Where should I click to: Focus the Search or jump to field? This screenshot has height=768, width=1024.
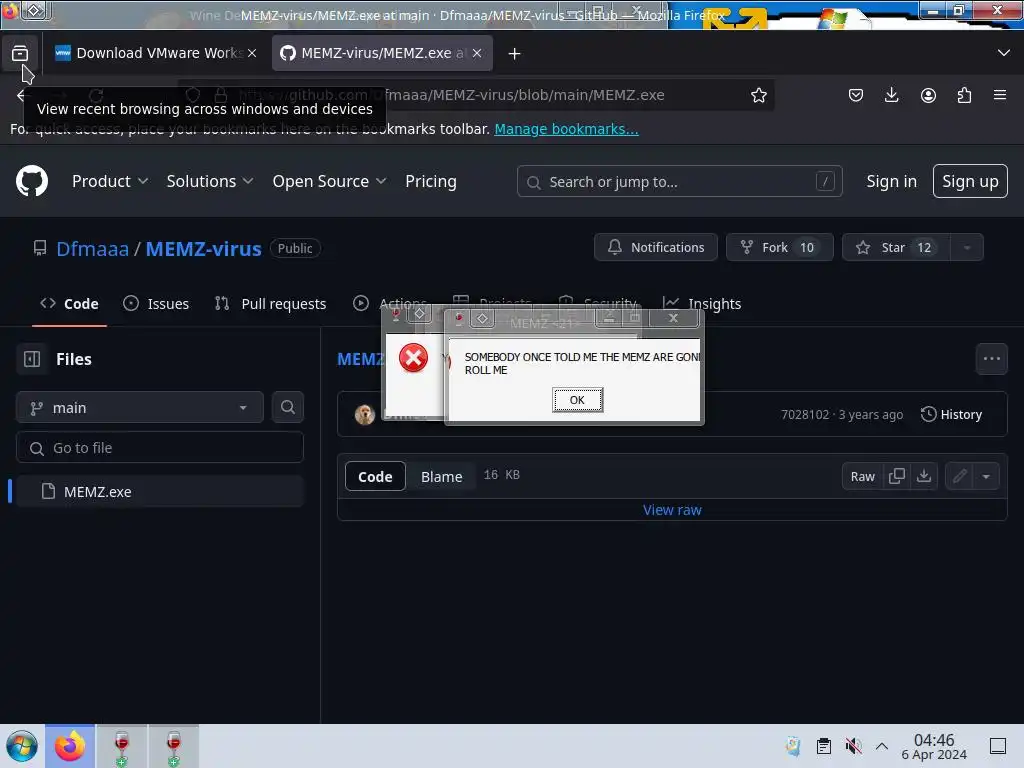coord(679,181)
